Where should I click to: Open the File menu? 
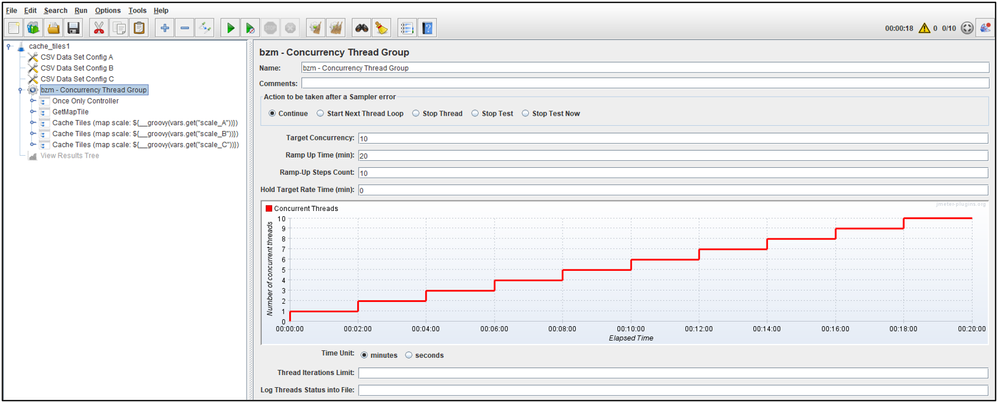pos(11,11)
